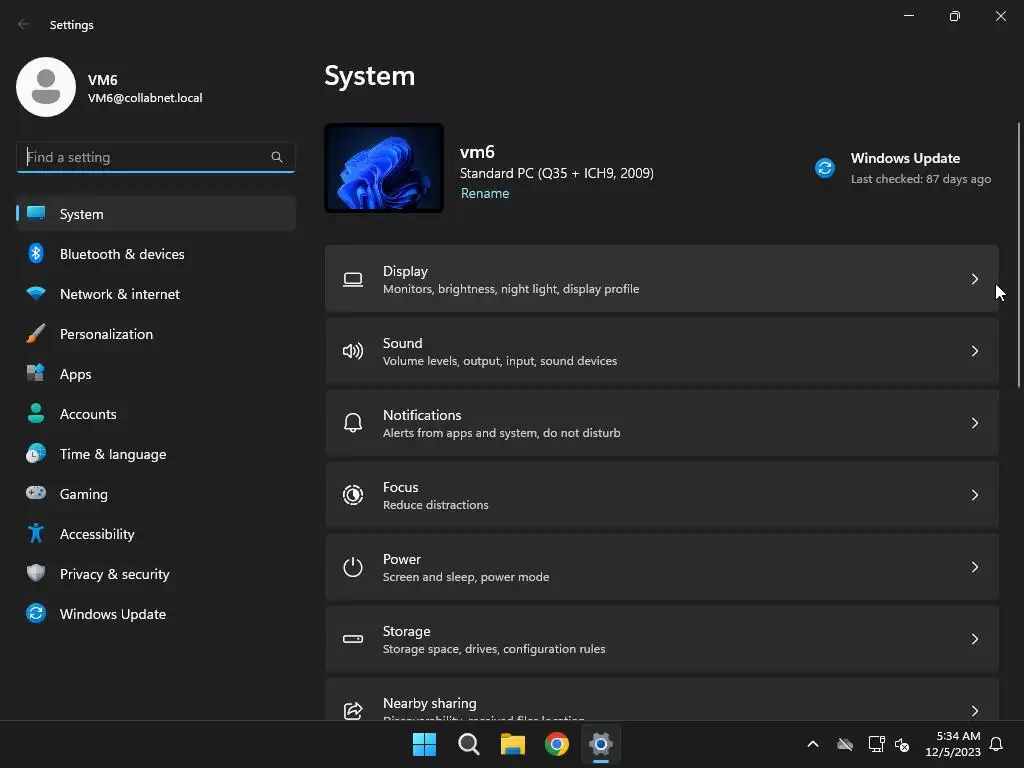
Task: Click the Rename link for vm6
Action: 485,193
